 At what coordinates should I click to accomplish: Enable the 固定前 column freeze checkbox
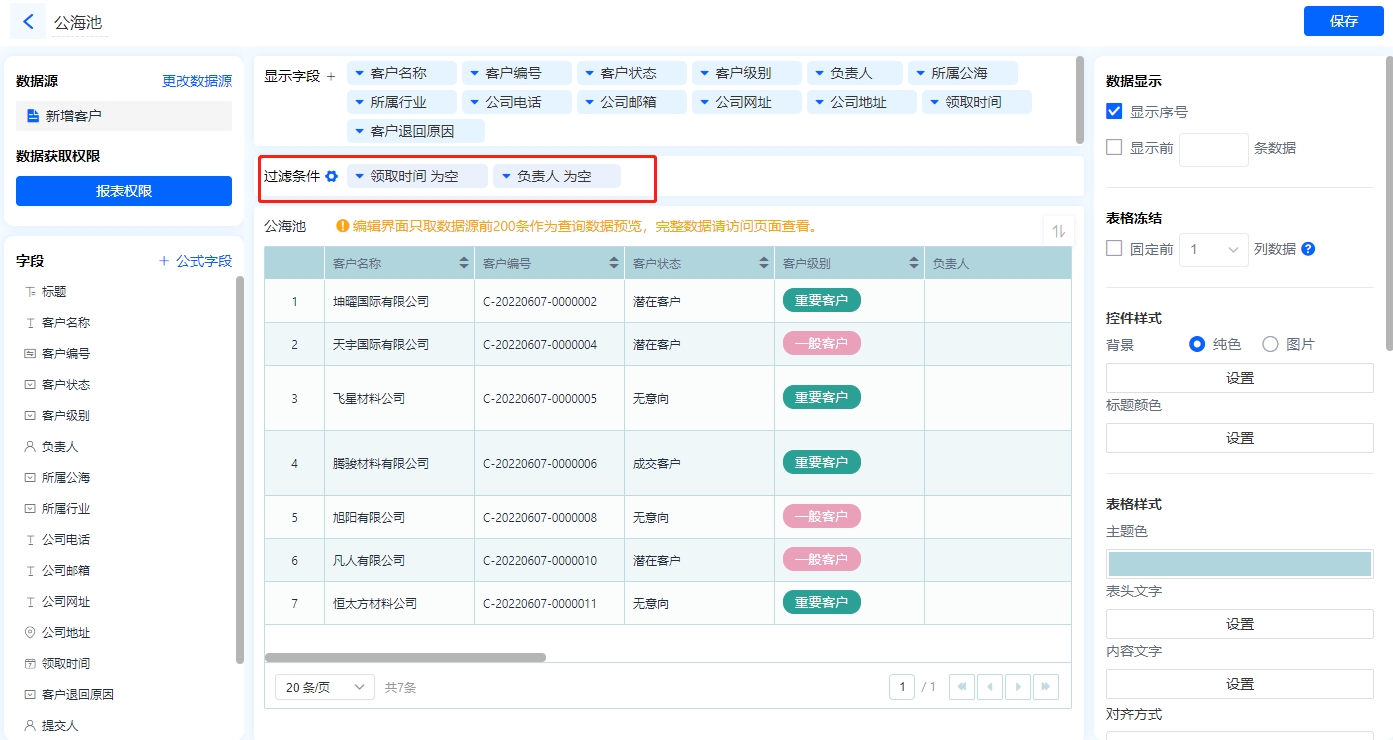tap(1114, 248)
